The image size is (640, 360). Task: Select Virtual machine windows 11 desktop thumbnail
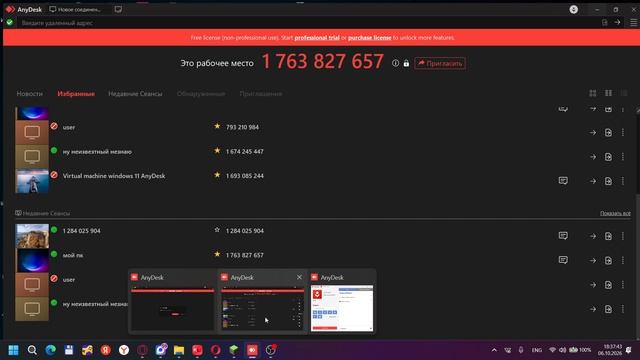tap(32, 181)
